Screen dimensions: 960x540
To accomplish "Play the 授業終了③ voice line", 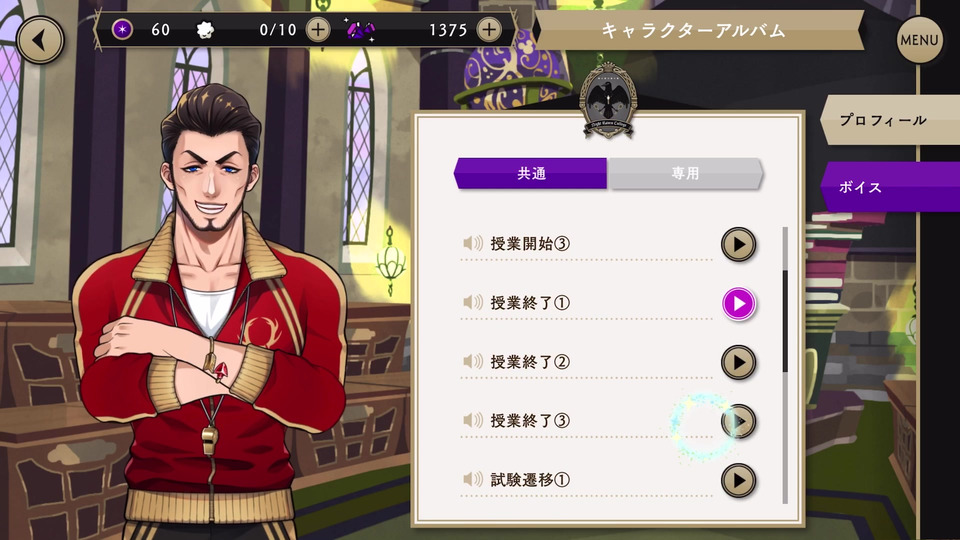I will click(738, 421).
